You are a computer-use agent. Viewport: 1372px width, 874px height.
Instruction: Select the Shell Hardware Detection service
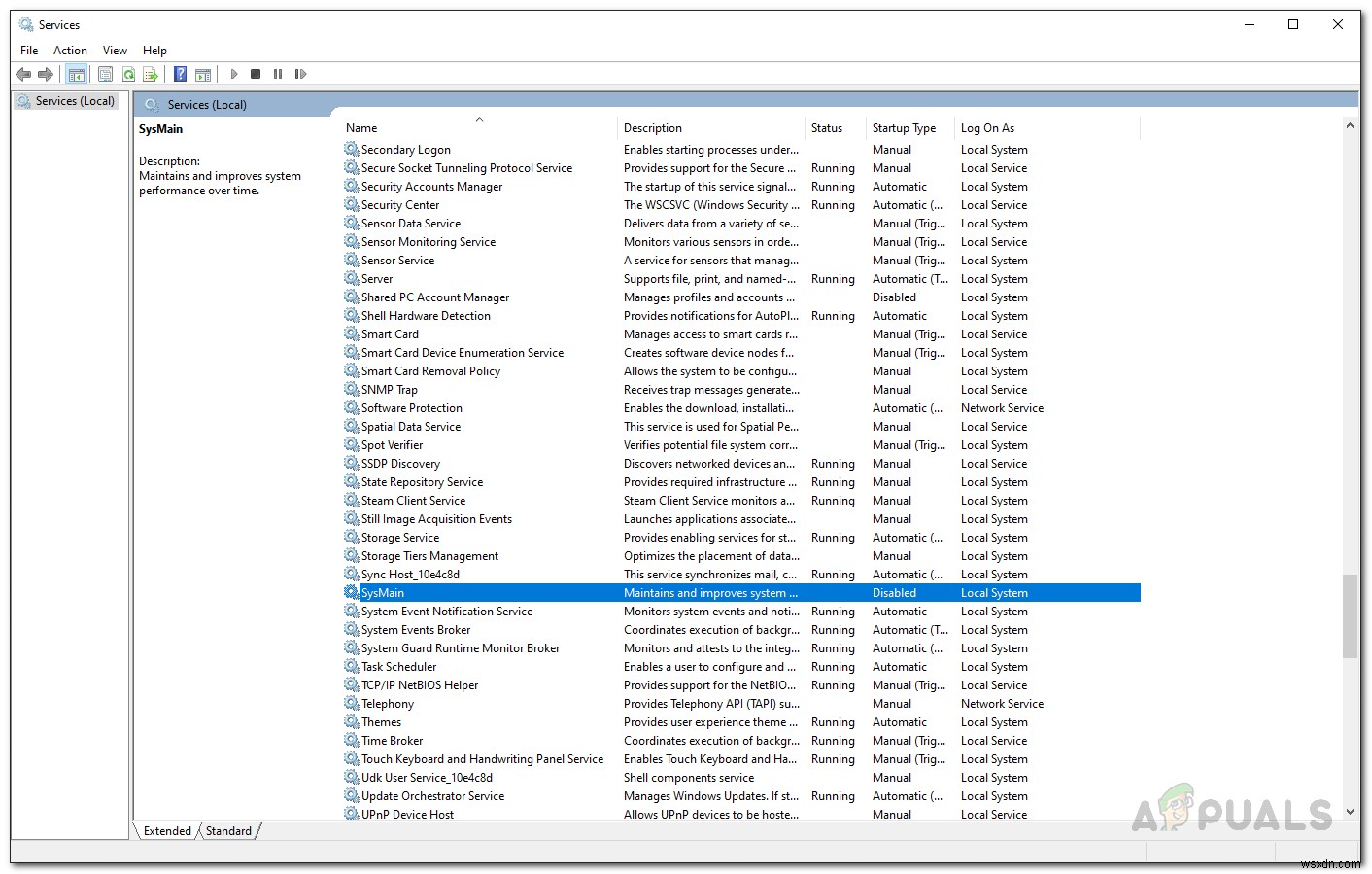[x=741, y=315]
